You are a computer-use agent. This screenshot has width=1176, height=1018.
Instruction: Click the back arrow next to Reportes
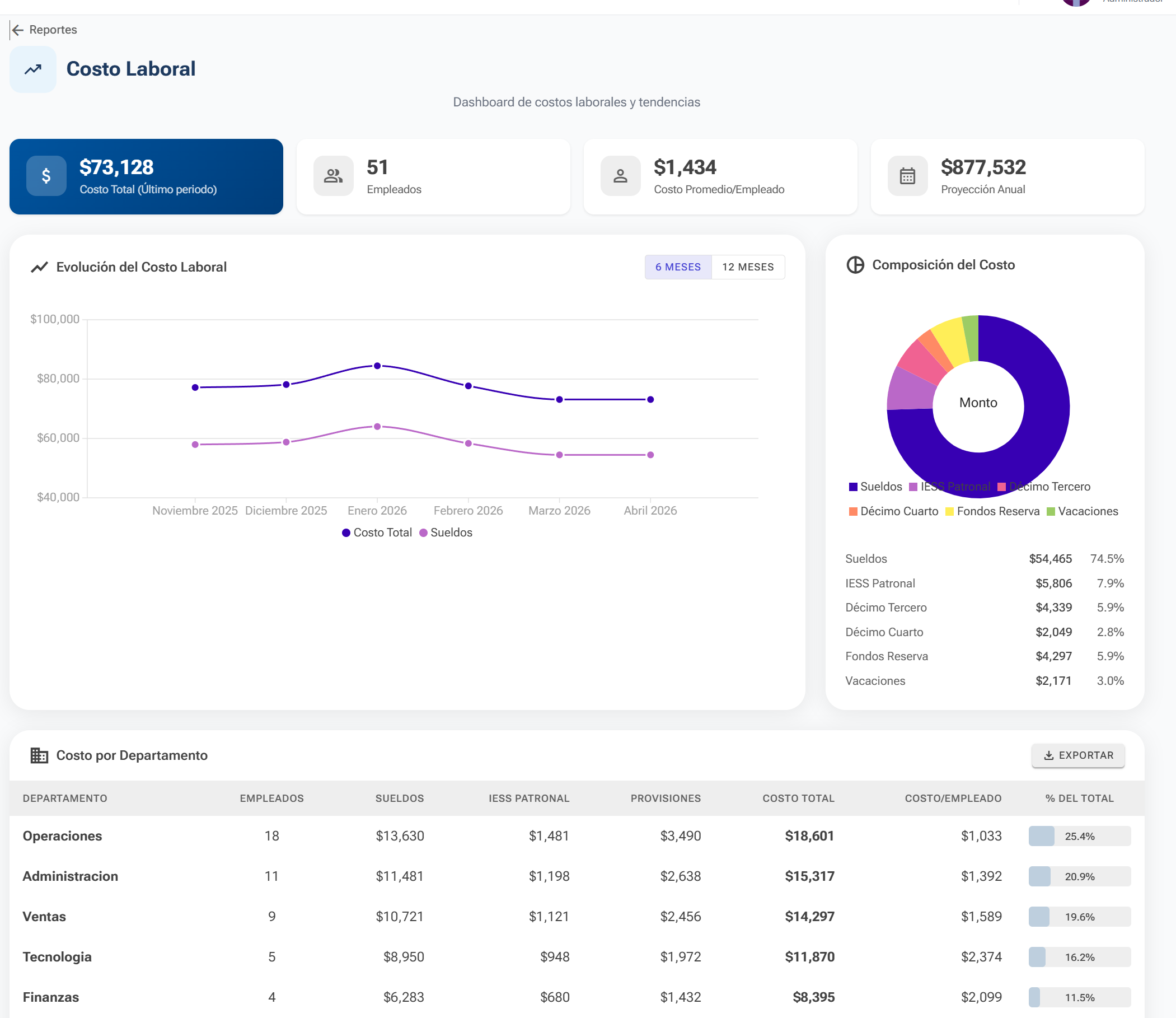coord(17,30)
